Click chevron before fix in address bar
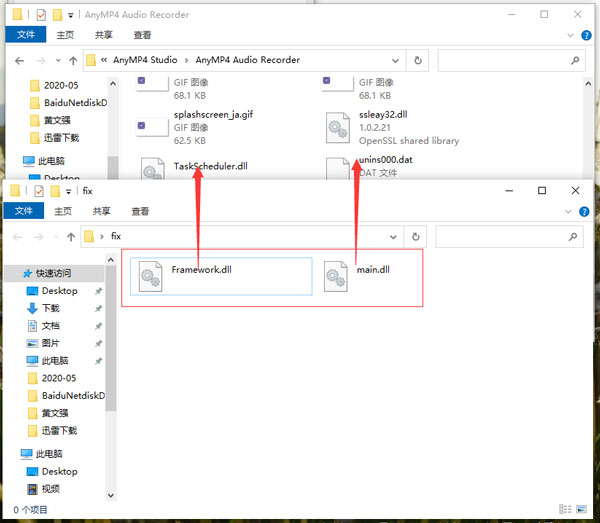 (102, 236)
